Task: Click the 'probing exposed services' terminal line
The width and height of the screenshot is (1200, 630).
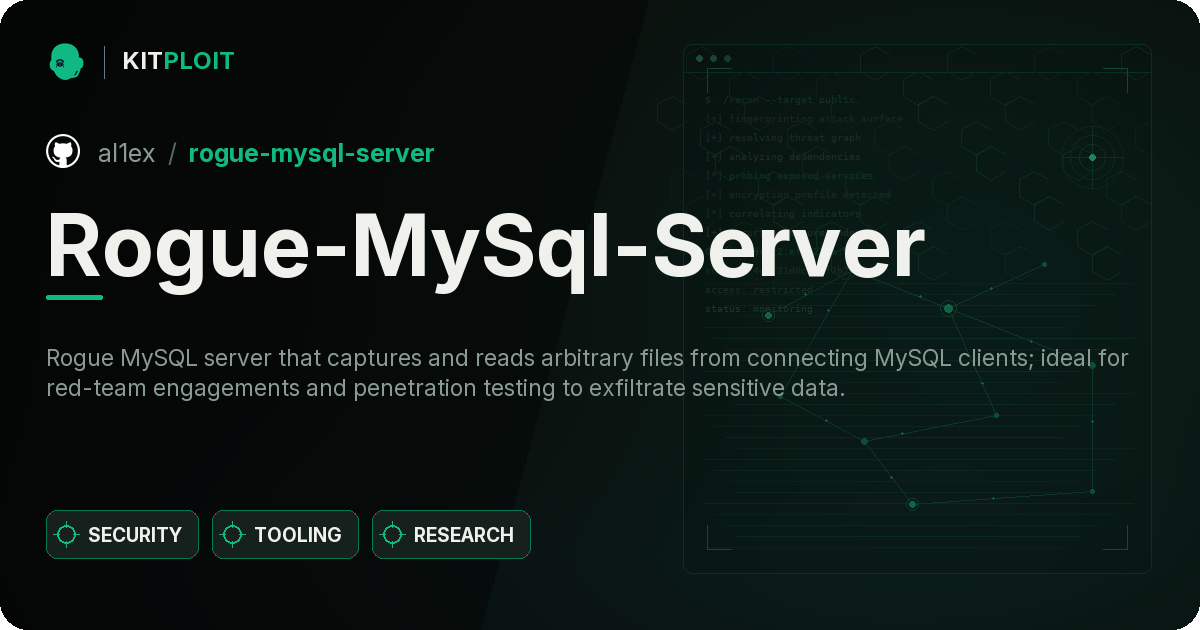Action: coord(789,176)
